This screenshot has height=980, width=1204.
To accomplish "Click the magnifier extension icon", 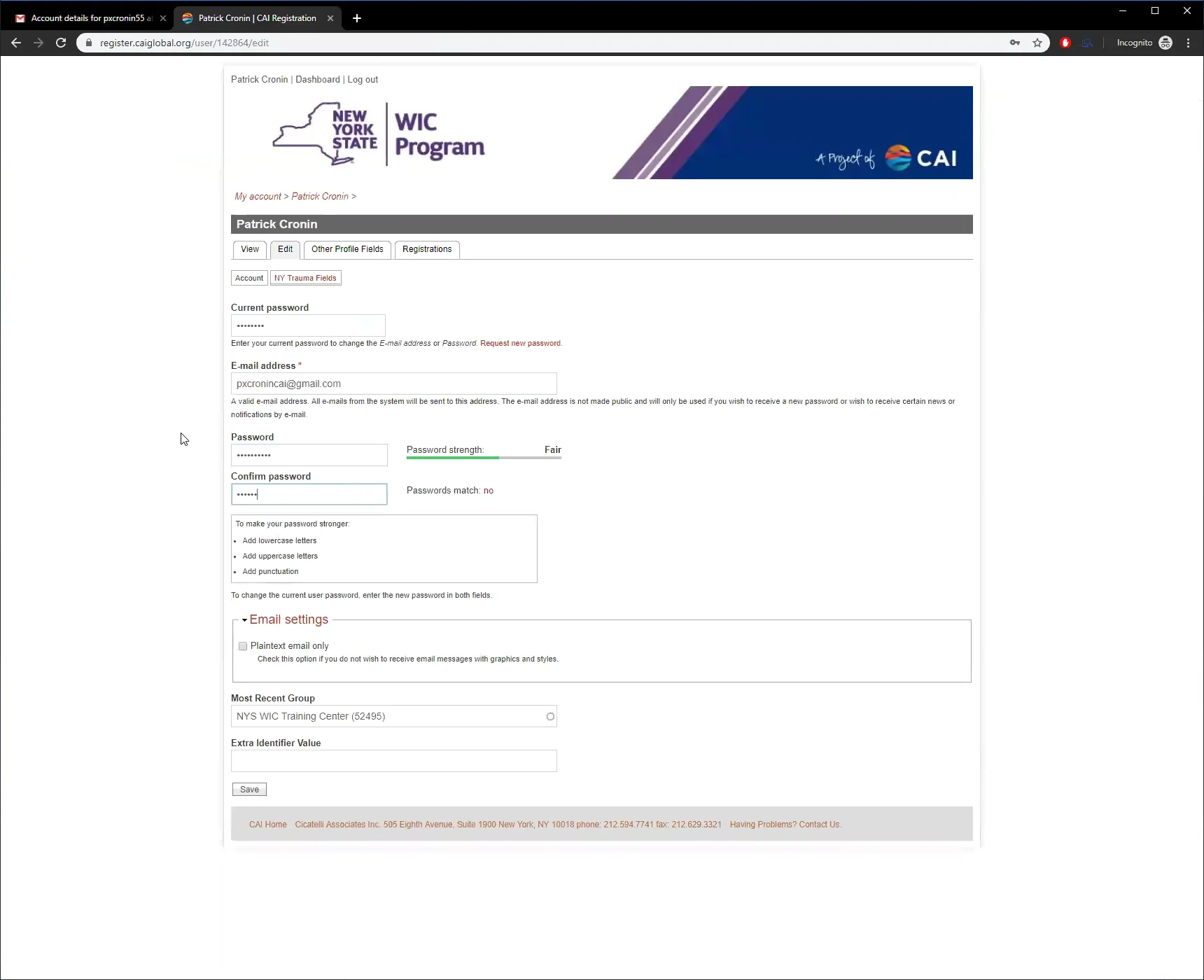I will (1087, 43).
